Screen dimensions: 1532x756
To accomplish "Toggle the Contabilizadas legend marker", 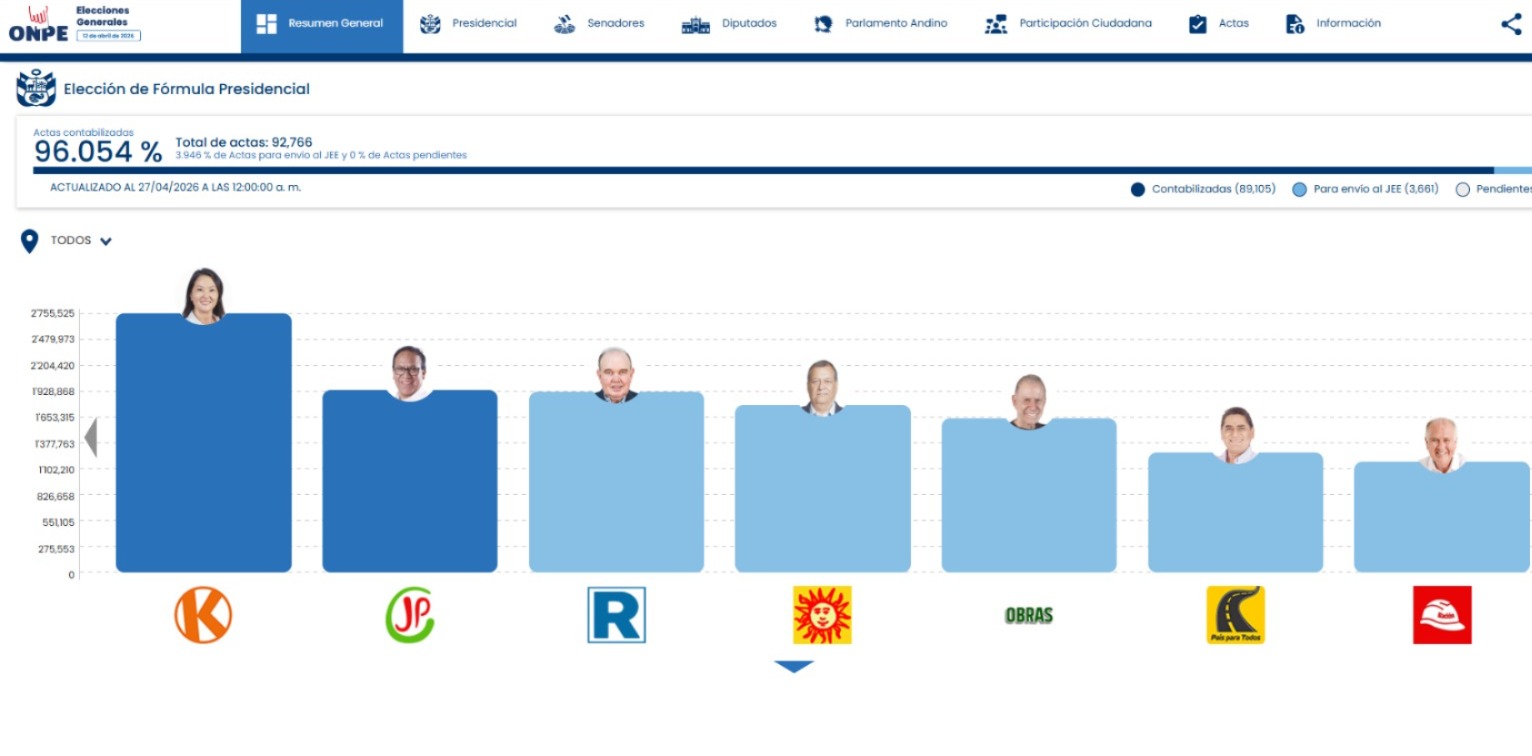I will [1137, 190].
